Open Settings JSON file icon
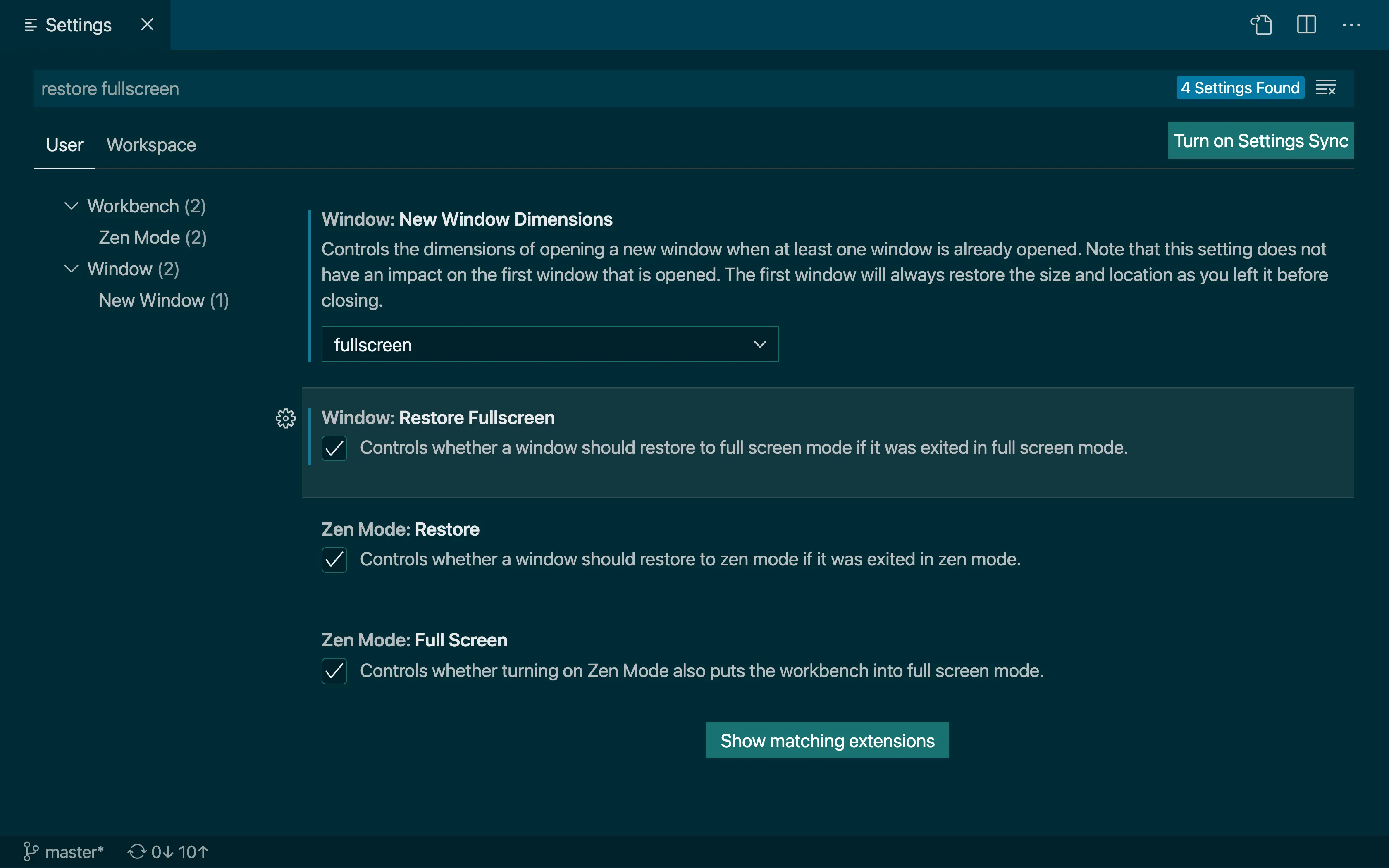Viewport: 1389px width, 868px height. point(1261,25)
